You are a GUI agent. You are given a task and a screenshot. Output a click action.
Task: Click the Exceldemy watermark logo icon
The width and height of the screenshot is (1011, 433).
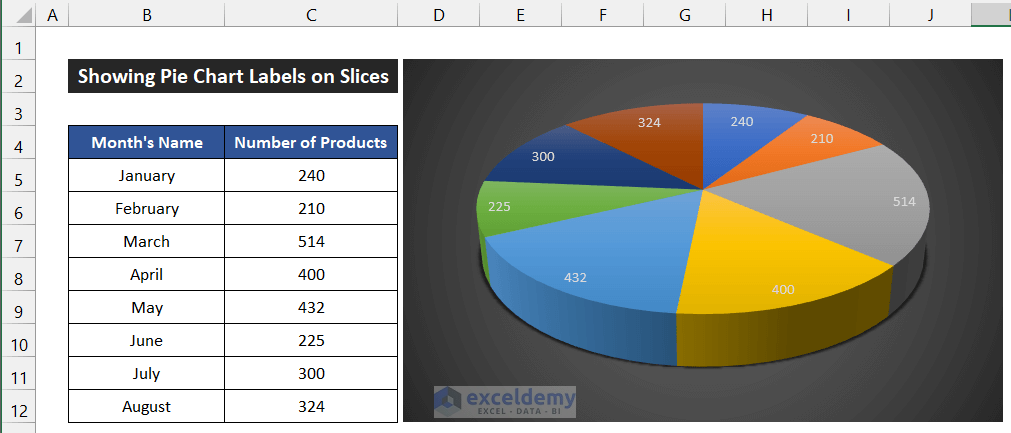coord(449,400)
